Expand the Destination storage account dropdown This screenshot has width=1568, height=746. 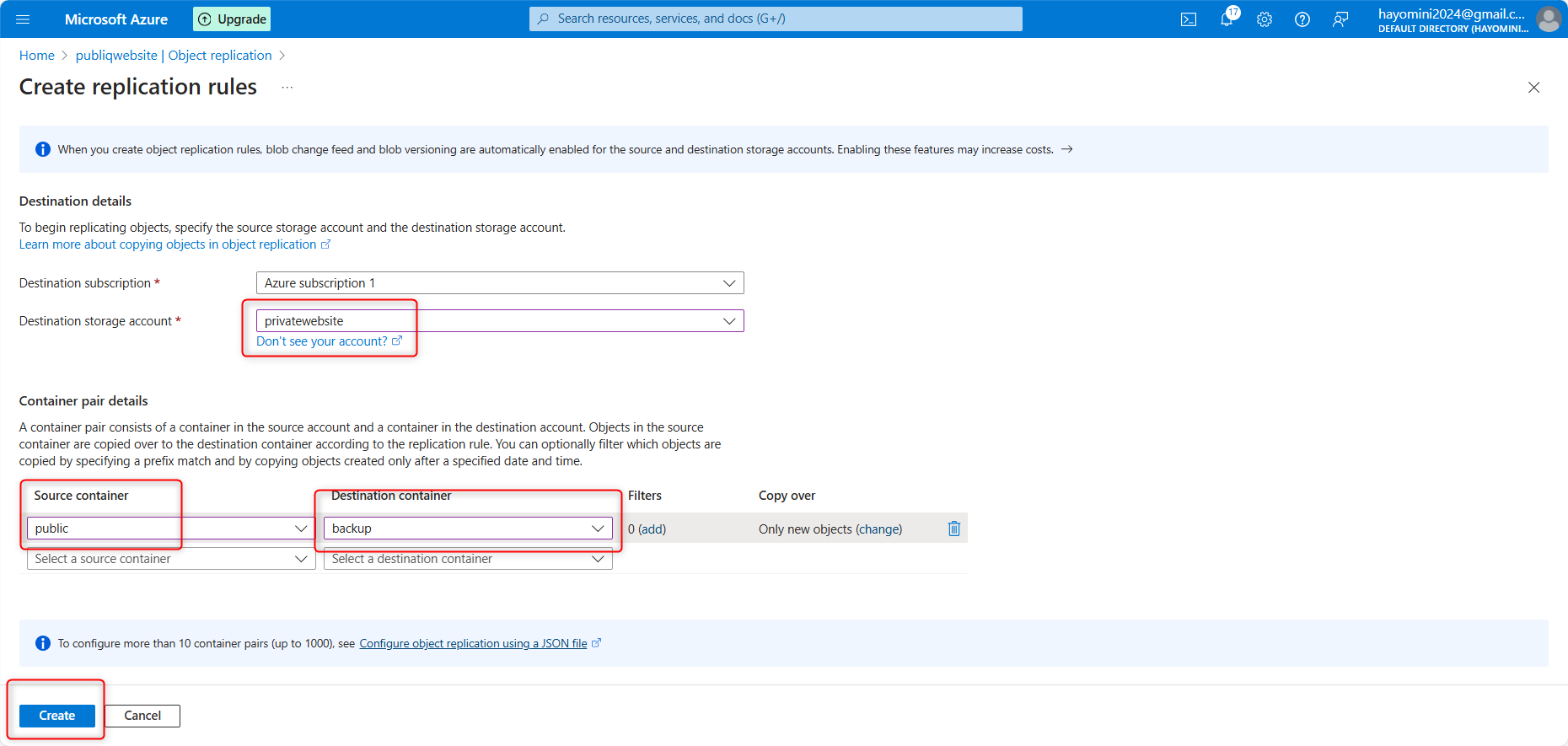[x=500, y=321]
